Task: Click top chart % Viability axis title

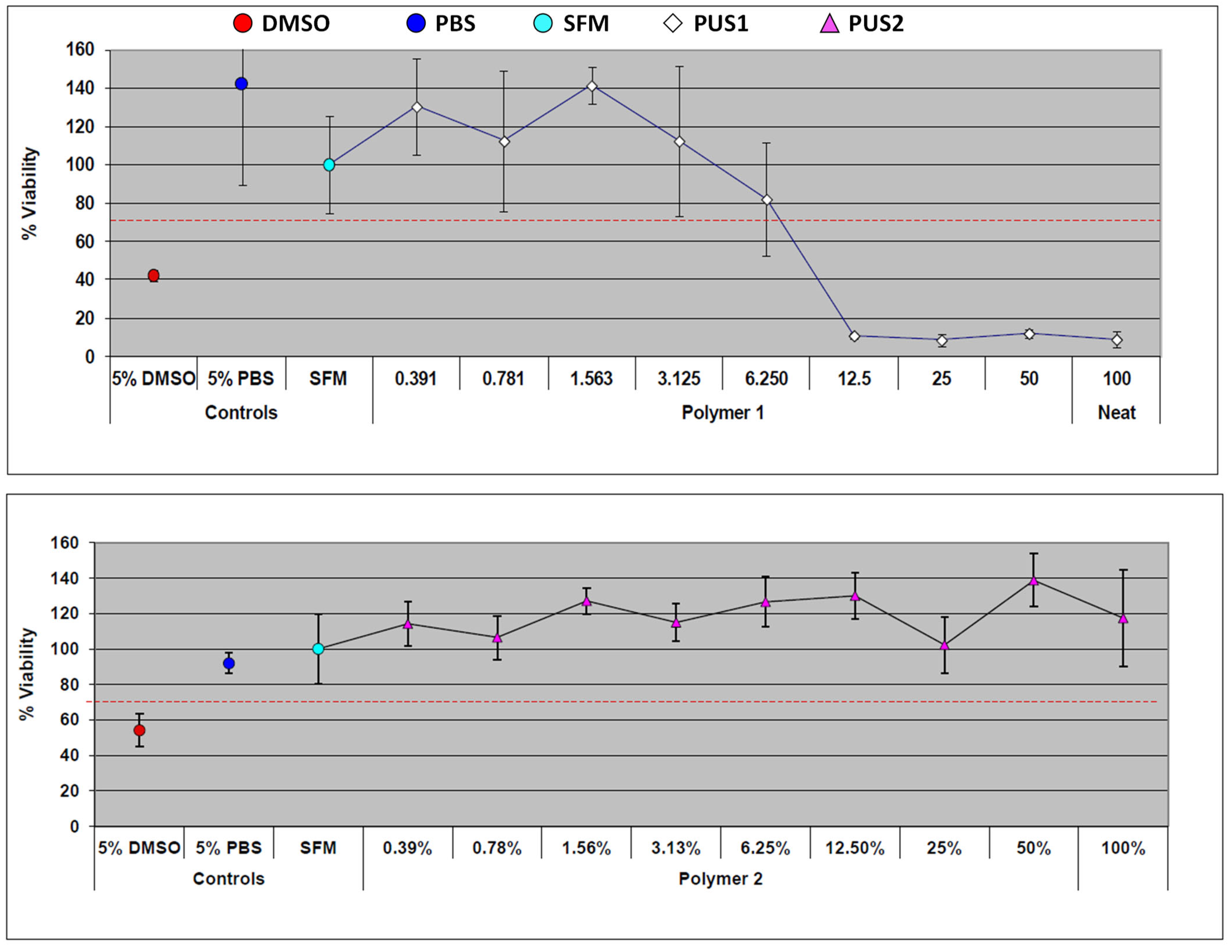Action: point(29,194)
